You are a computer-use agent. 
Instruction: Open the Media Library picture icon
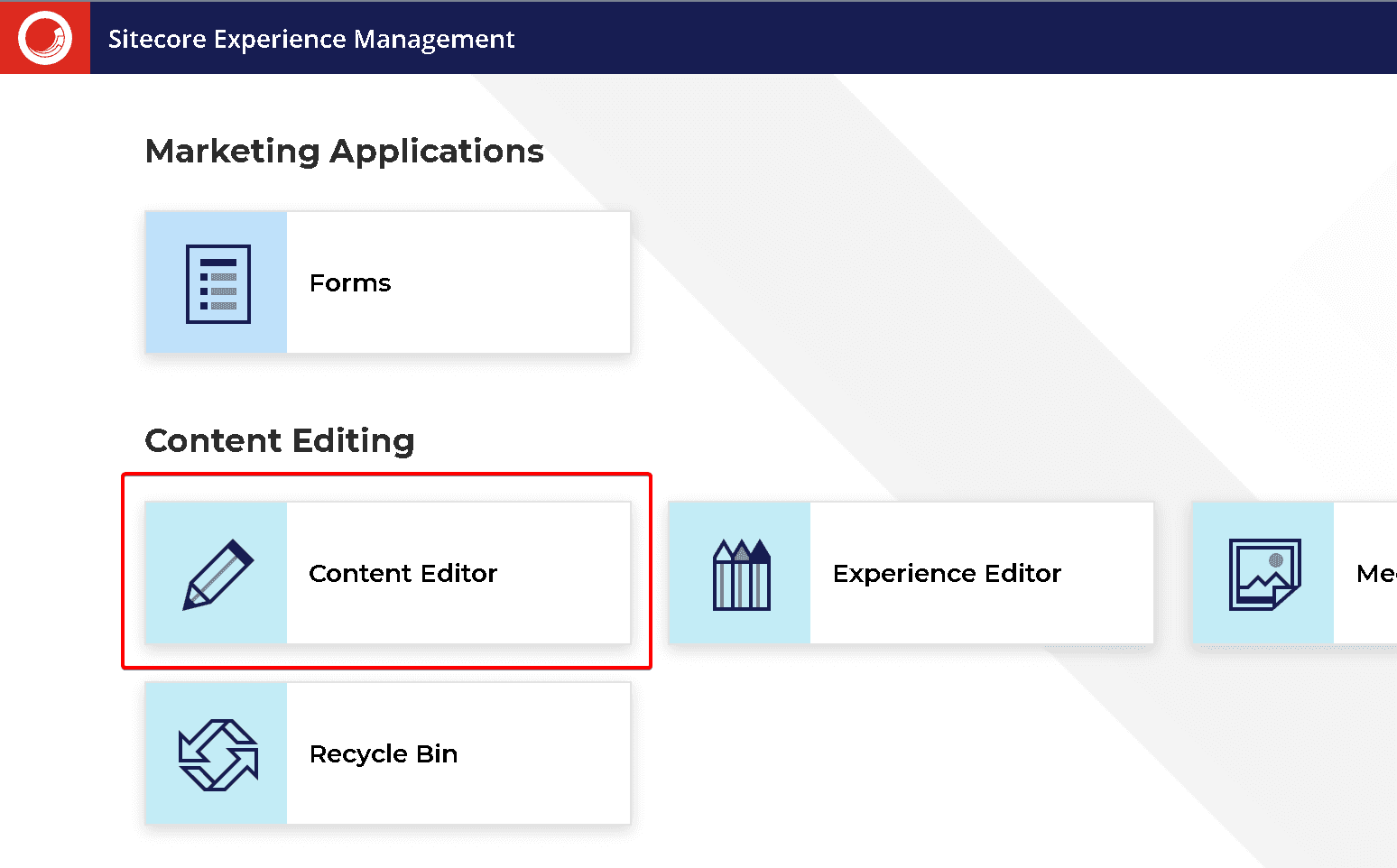click(1264, 574)
